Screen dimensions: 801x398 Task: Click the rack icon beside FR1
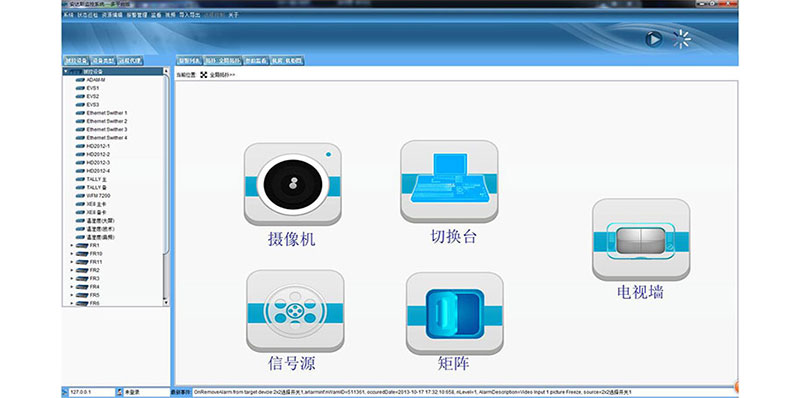click(x=82, y=245)
